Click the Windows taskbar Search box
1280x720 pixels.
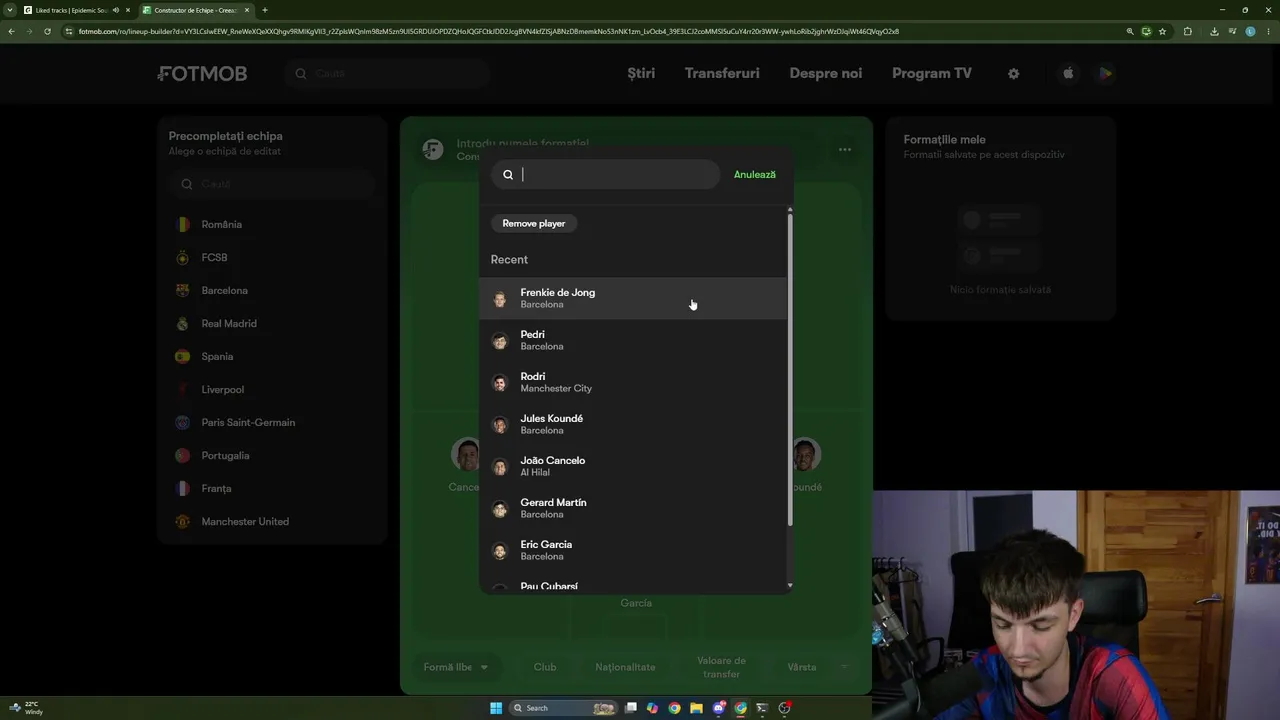pos(563,708)
